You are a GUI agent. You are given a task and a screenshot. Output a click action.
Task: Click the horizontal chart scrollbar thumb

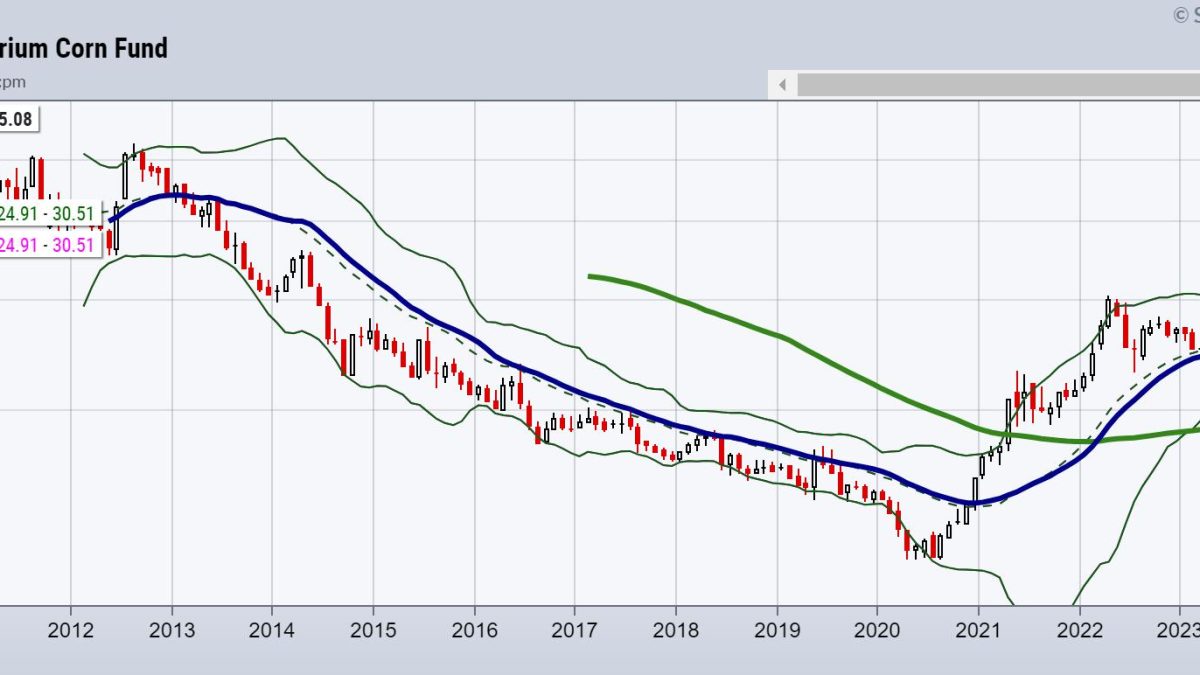(1000, 85)
